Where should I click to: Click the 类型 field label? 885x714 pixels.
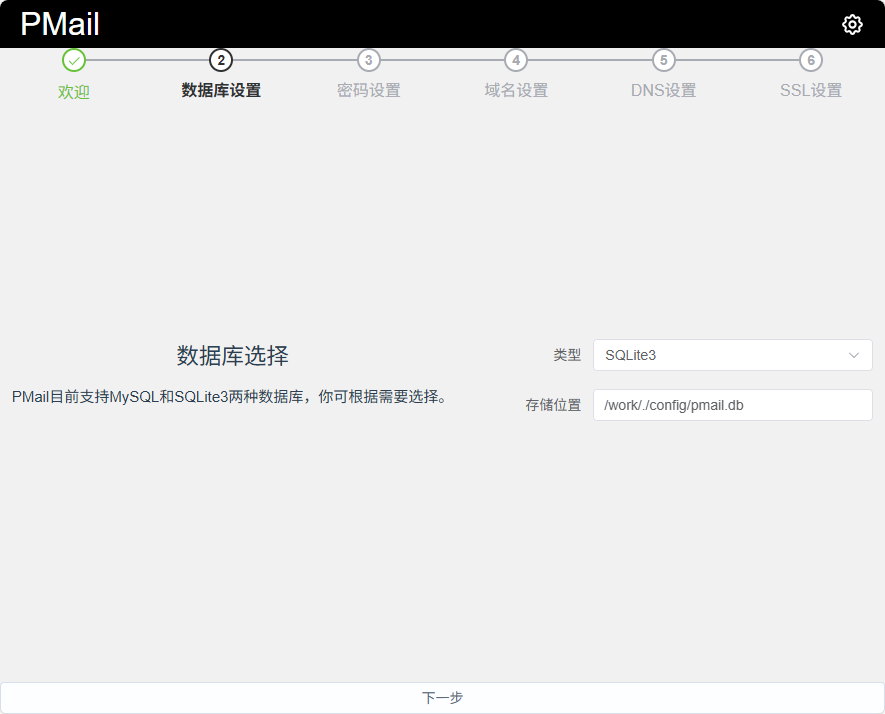[x=567, y=355]
